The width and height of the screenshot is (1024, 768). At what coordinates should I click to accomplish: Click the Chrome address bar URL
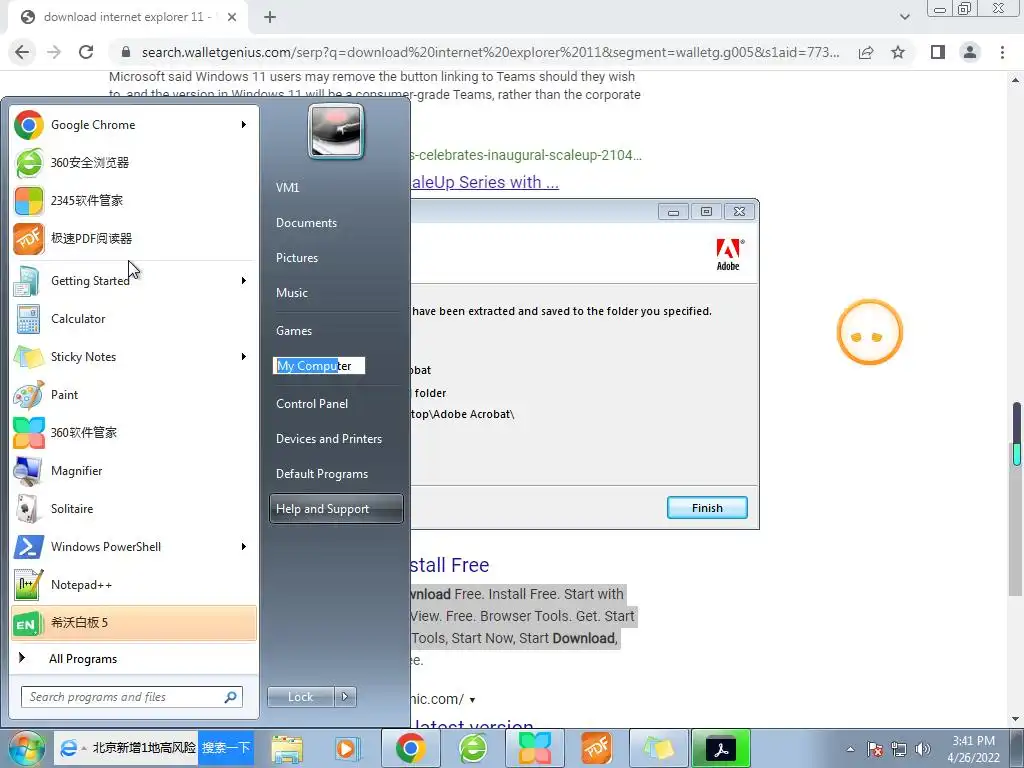490,52
